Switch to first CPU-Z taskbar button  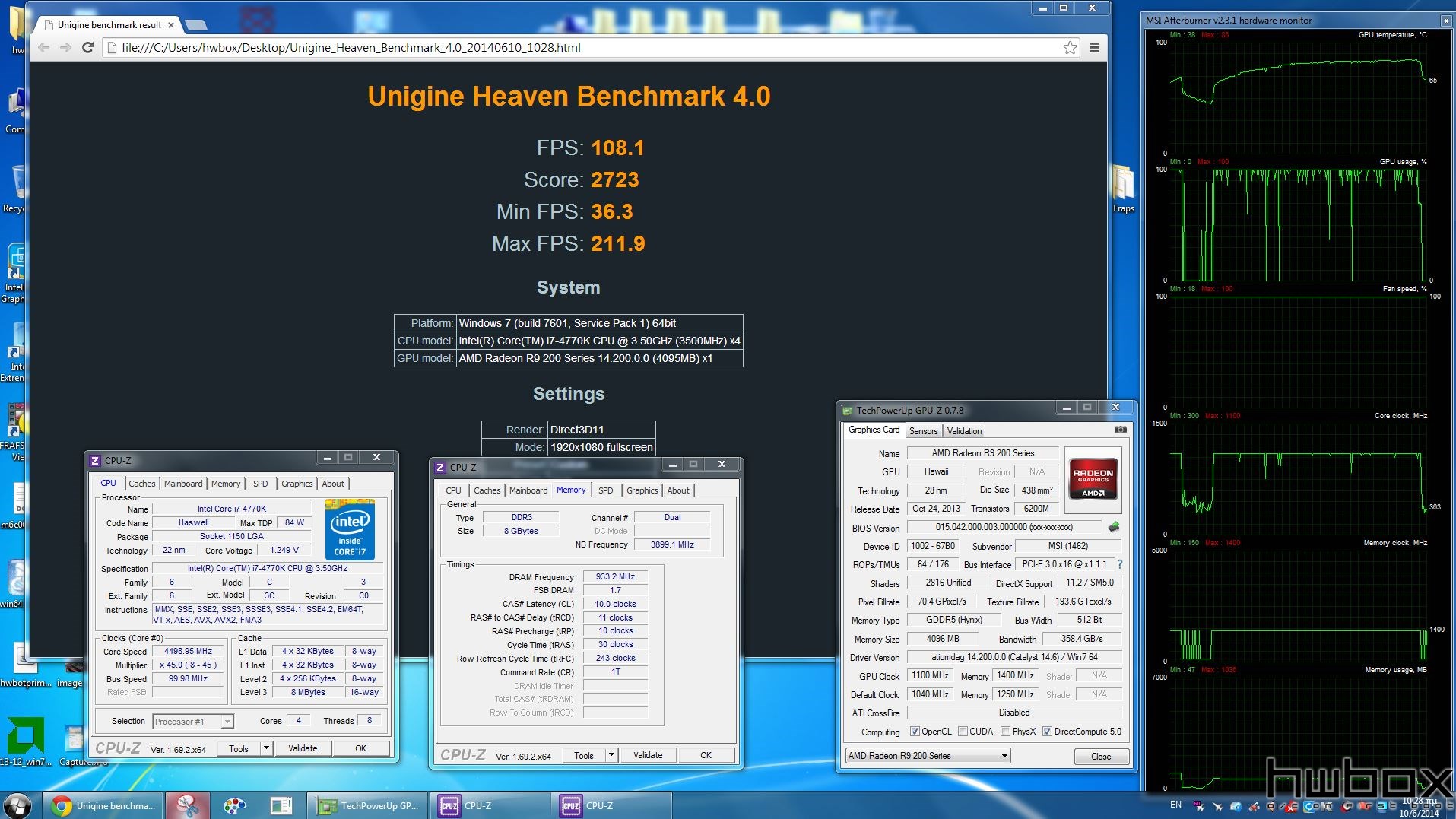click(x=490, y=805)
